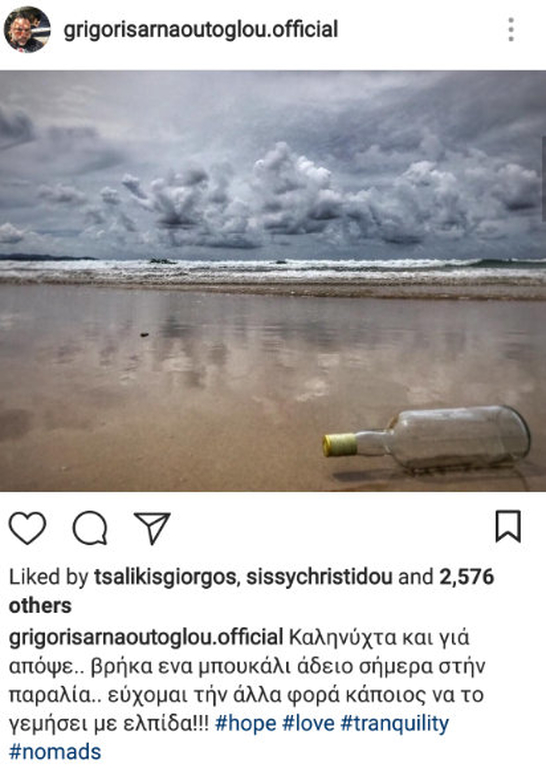Tap the Greek caption text beginning Καληνύχτα
This screenshot has width=546, height=768.
pos(247,681)
